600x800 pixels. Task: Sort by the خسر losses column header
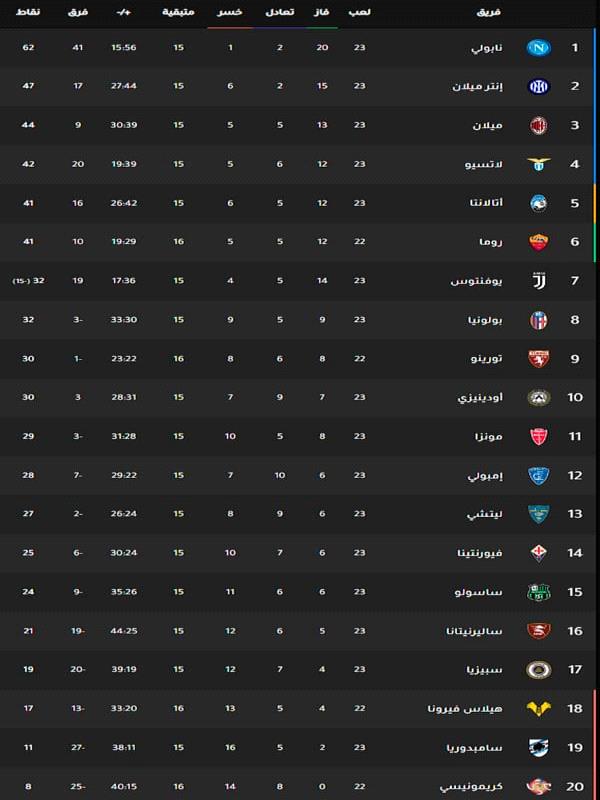(230, 12)
